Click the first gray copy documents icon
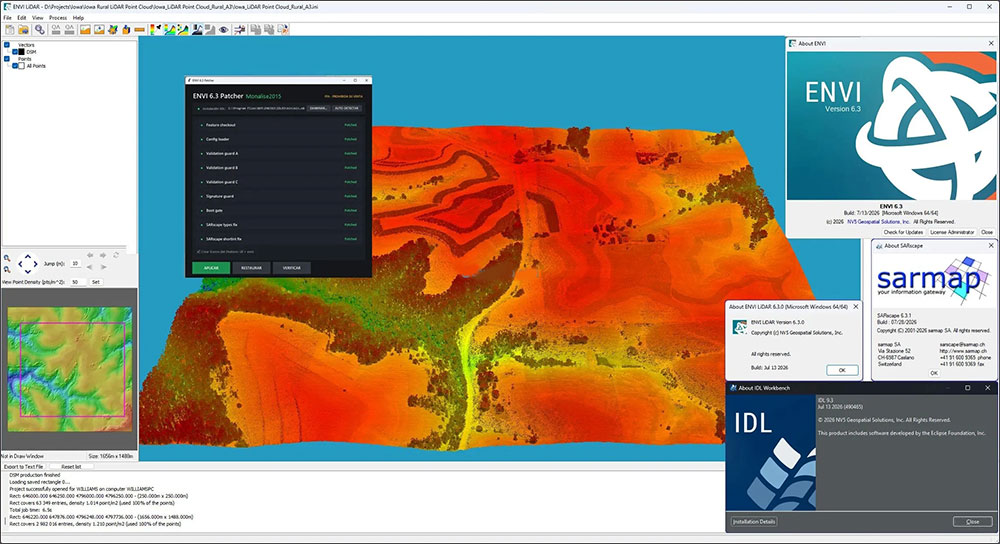The height and width of the screenshot is (544, 1000). pyautogui.click(x=256, y=29)
